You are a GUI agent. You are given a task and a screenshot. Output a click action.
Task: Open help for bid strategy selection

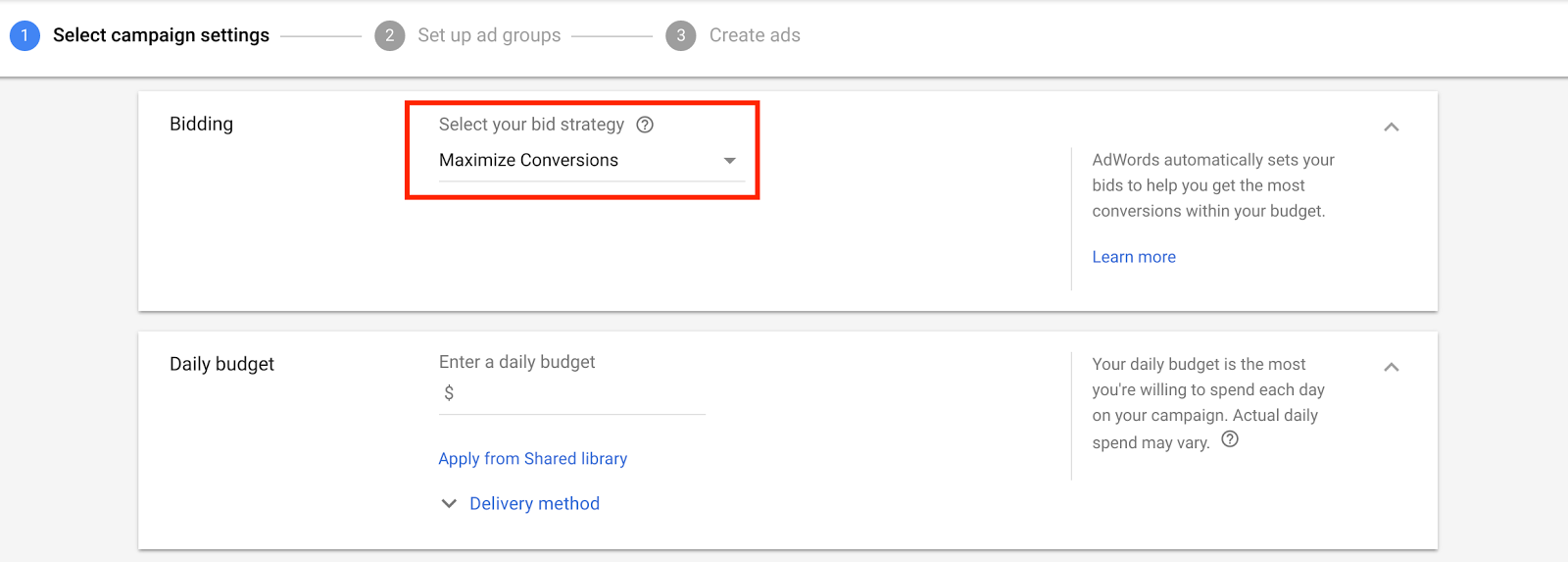645,125
